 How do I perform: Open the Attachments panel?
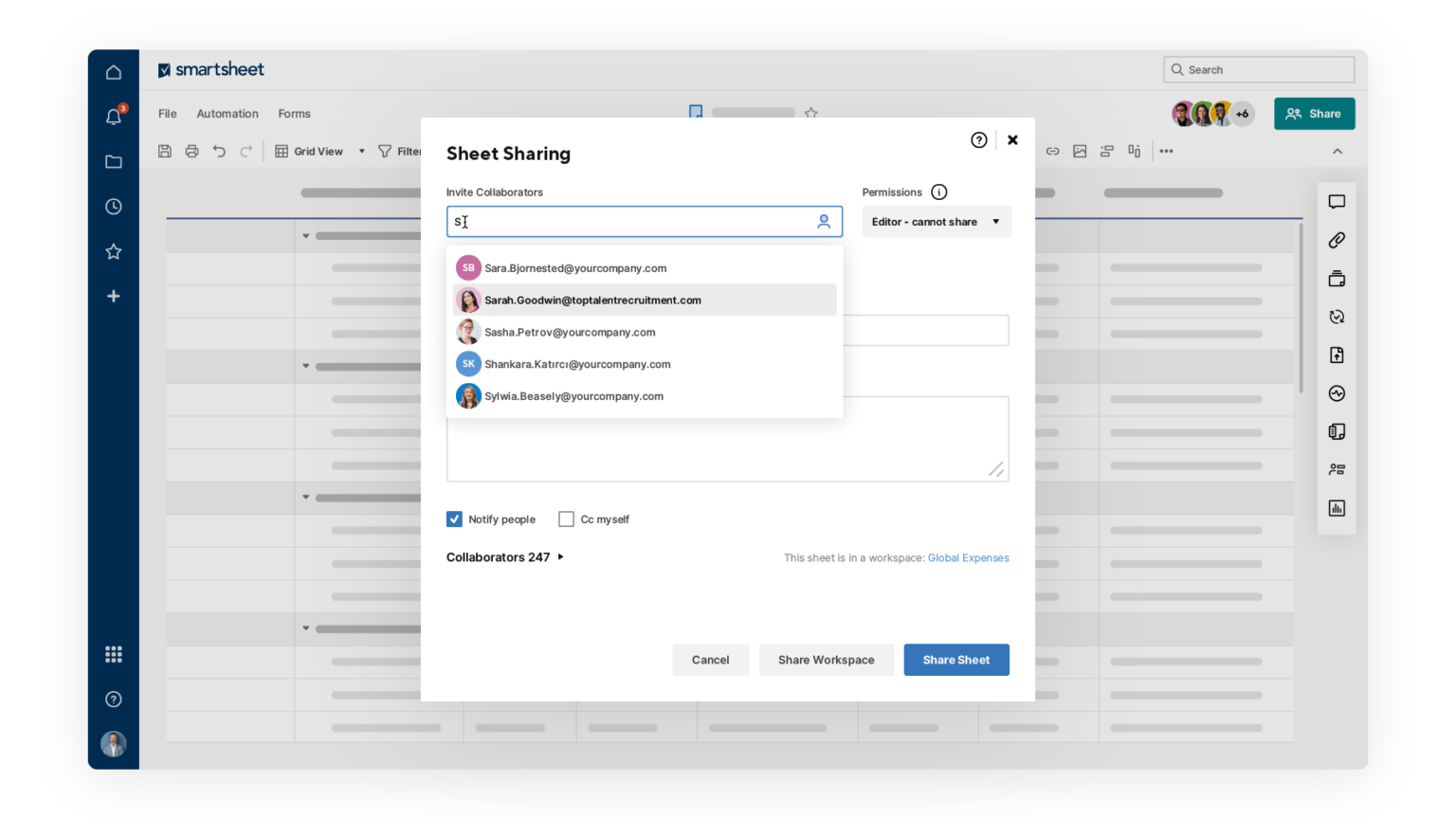coord(1337,240)
